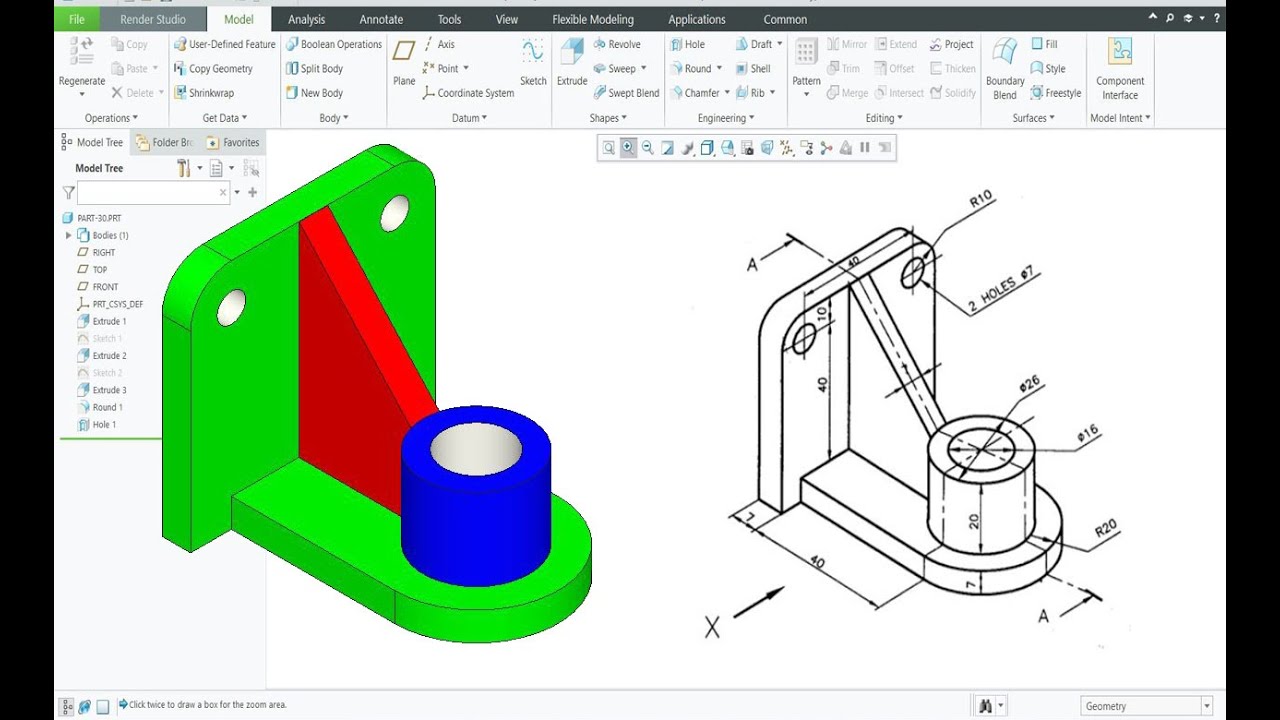This screenshot has width=1280, height=720.
Task: Insert a datum Axis
Action: [x=438, y=44]
